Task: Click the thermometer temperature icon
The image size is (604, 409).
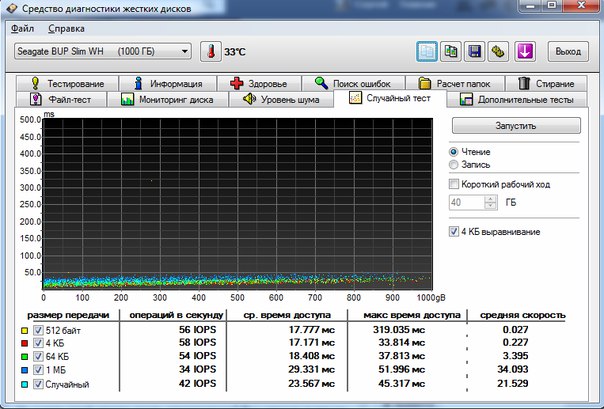Action: point(211,51)
